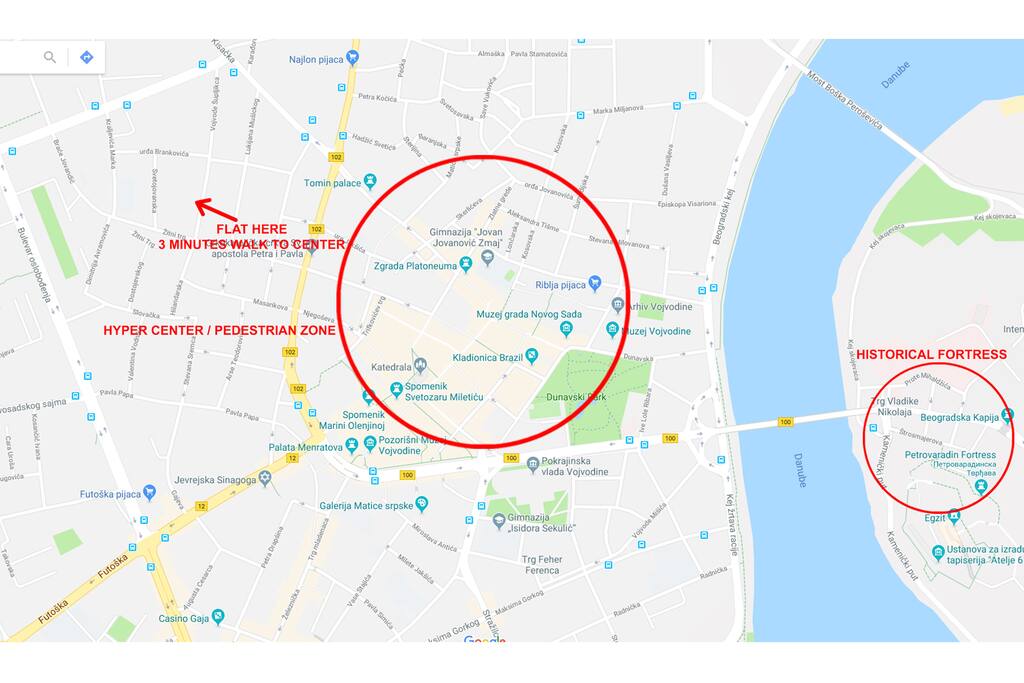
Task: Click the Palata Menratova marker icon
Action: [352, 446]
